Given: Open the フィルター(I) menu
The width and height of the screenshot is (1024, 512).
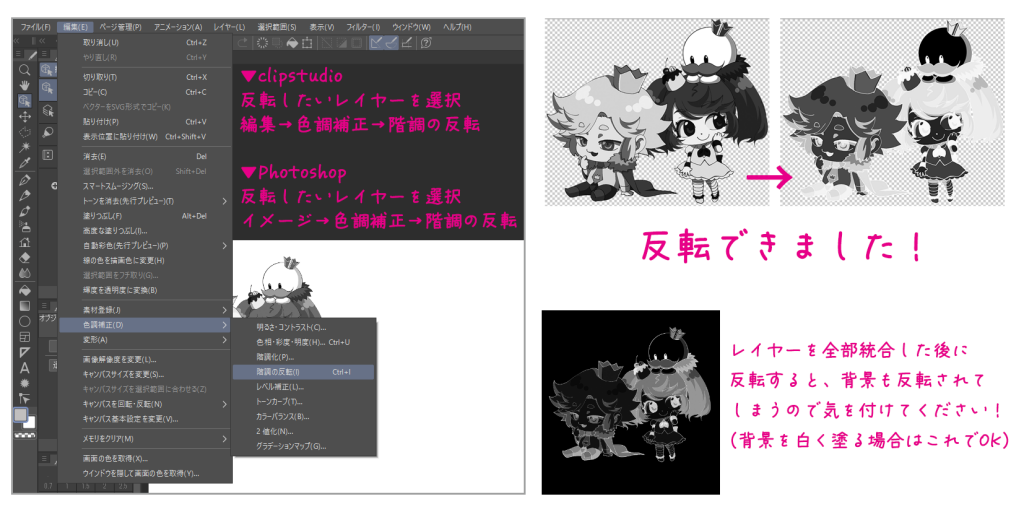Looking at the screenshot, I should click(x=364, y=26).
